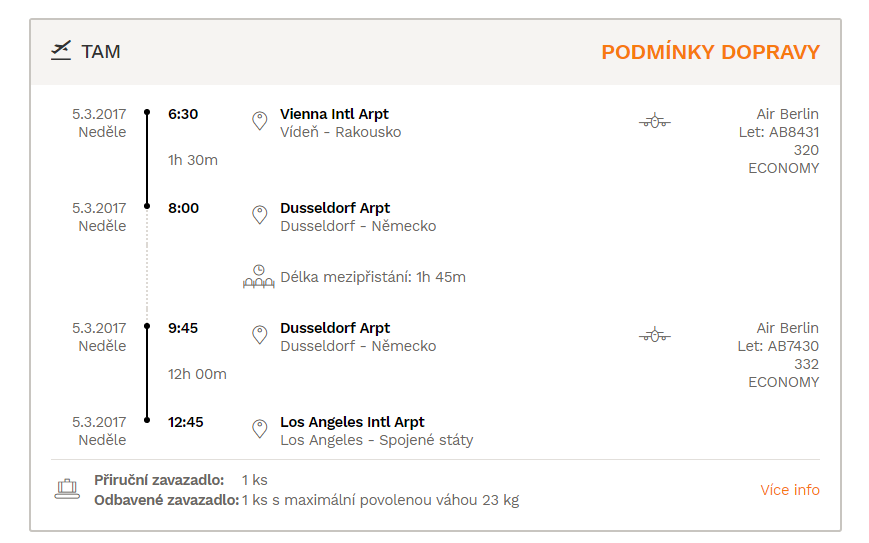This screenshot has width=869, height=543.
Task: Click the Odbavené zavazadlo baggage label
Action: (166, 500)
